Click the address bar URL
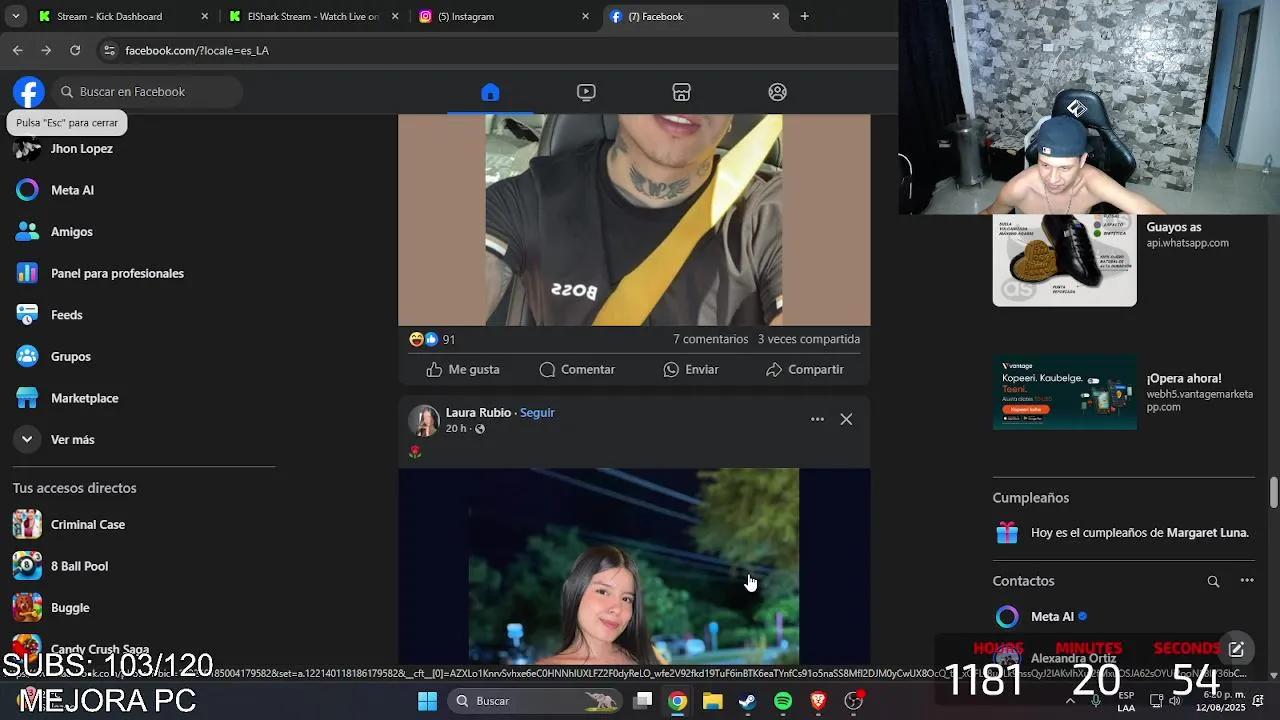1280x720 pixels. pos(197,50)
